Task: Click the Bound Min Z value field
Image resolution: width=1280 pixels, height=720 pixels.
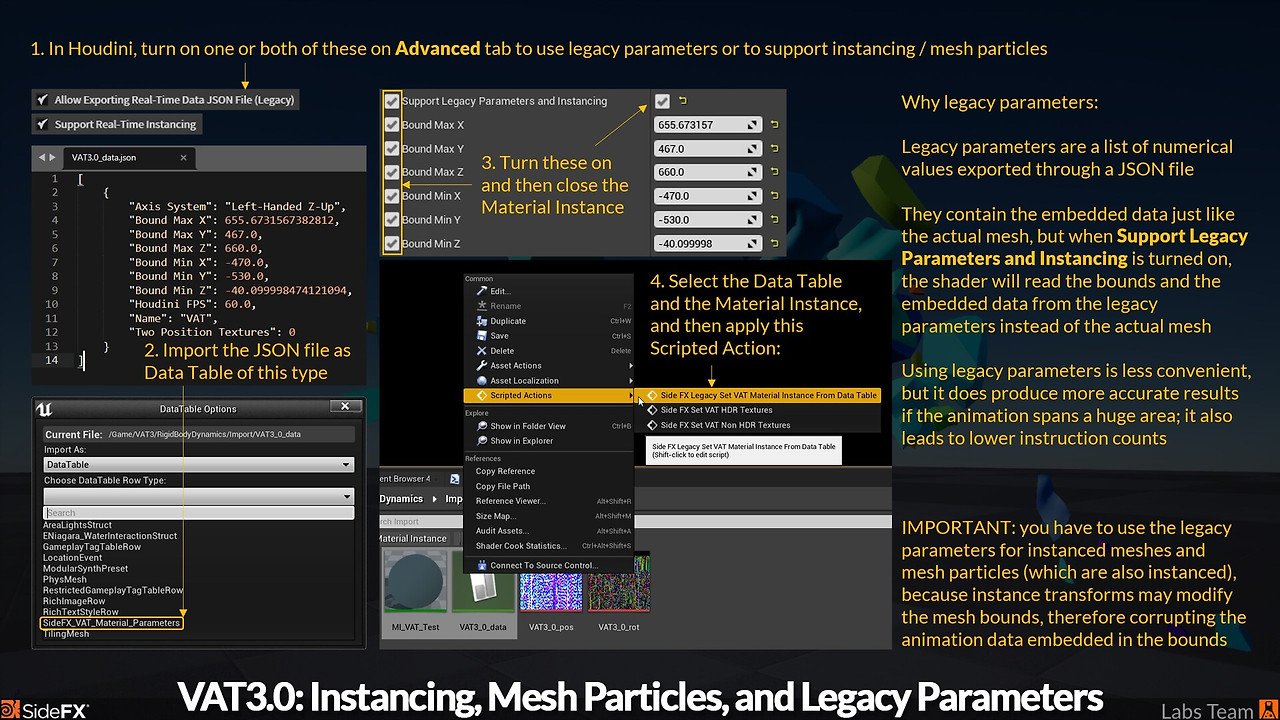Action: [708, 243]
